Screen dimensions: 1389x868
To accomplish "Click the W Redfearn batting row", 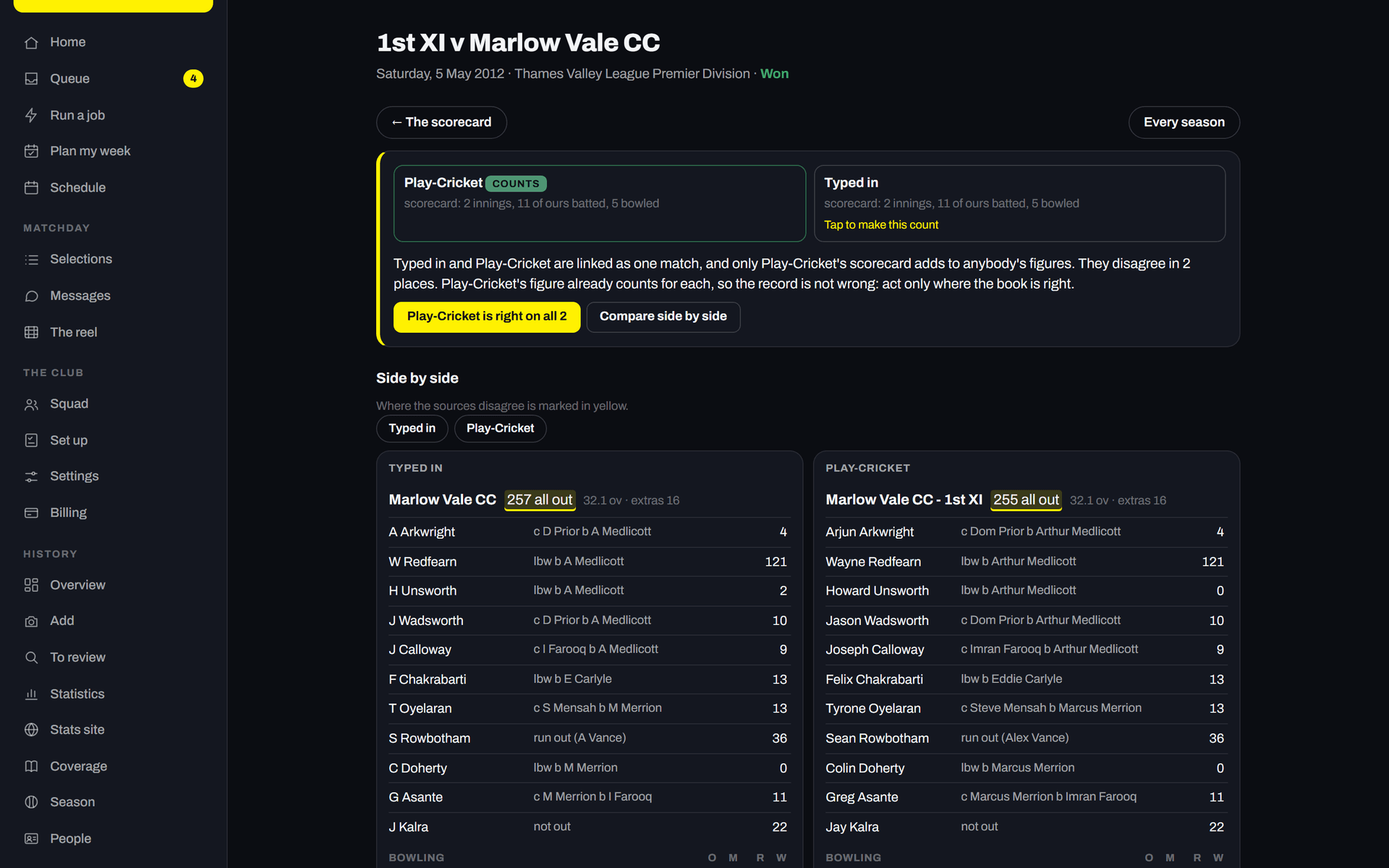I will tap(589, 561).
